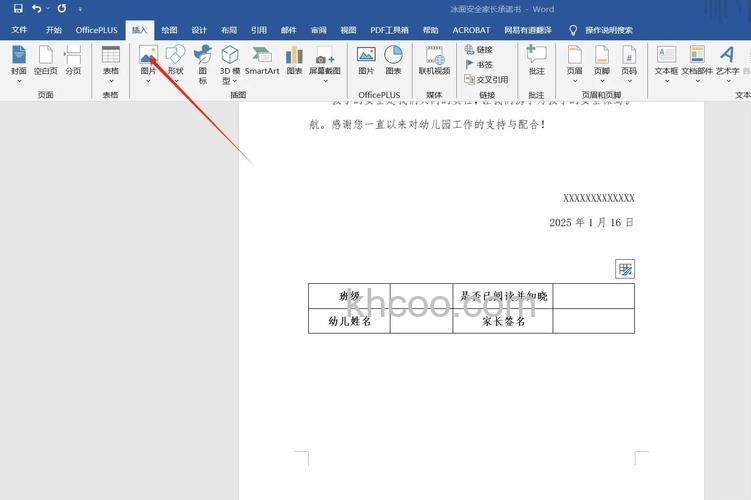The image size is (751, 500).
Task: Insert a SmartArt graphic
Action: [262, 61]
